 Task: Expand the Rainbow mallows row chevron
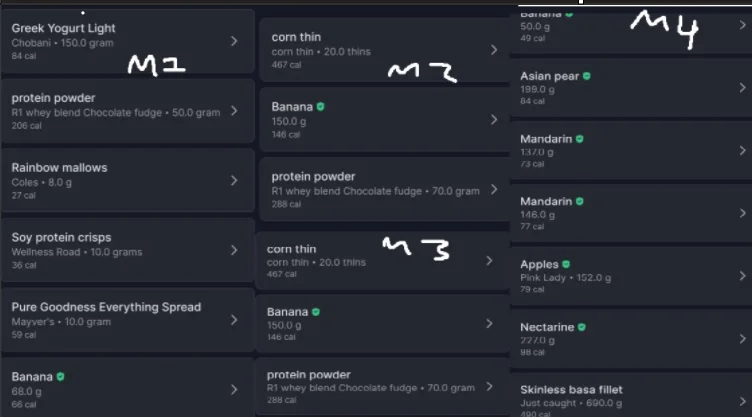[x=234, y=180]
